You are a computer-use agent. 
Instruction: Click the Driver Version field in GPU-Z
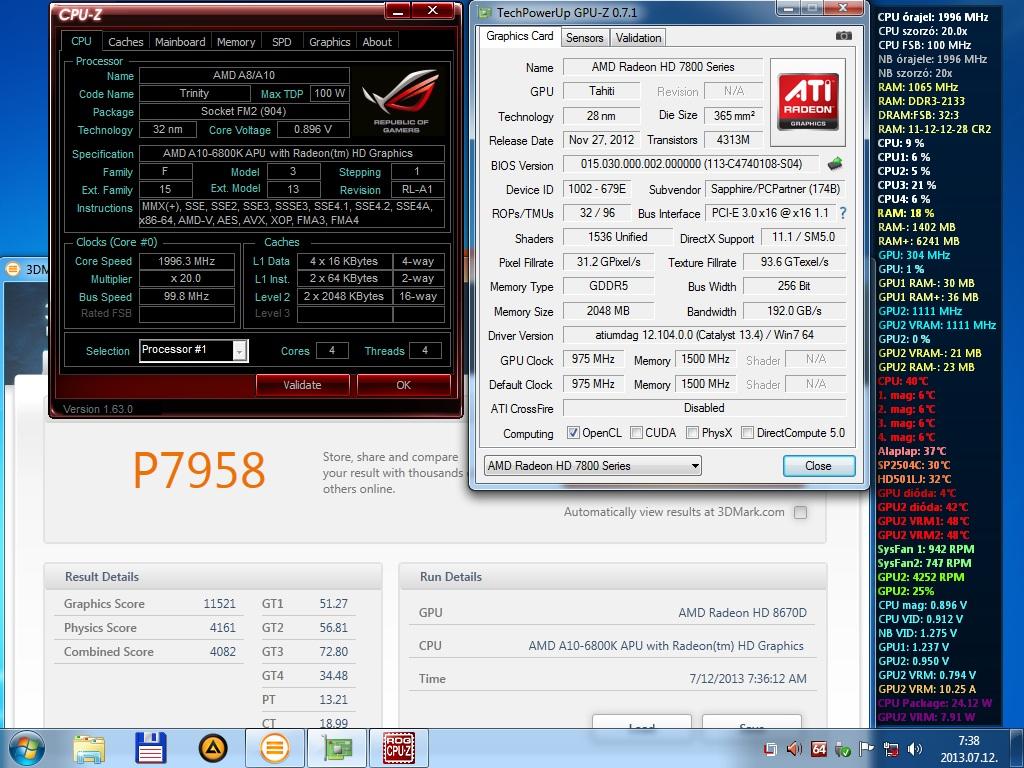[704, 335]
